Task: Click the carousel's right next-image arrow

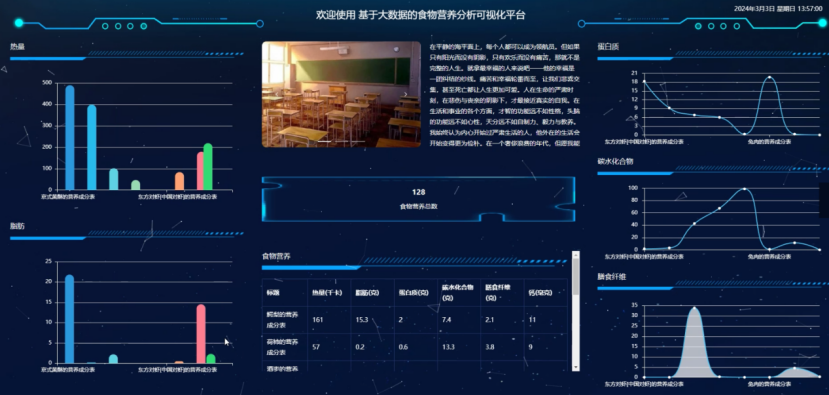Action: pyautogui.click(x=406, y=94)
